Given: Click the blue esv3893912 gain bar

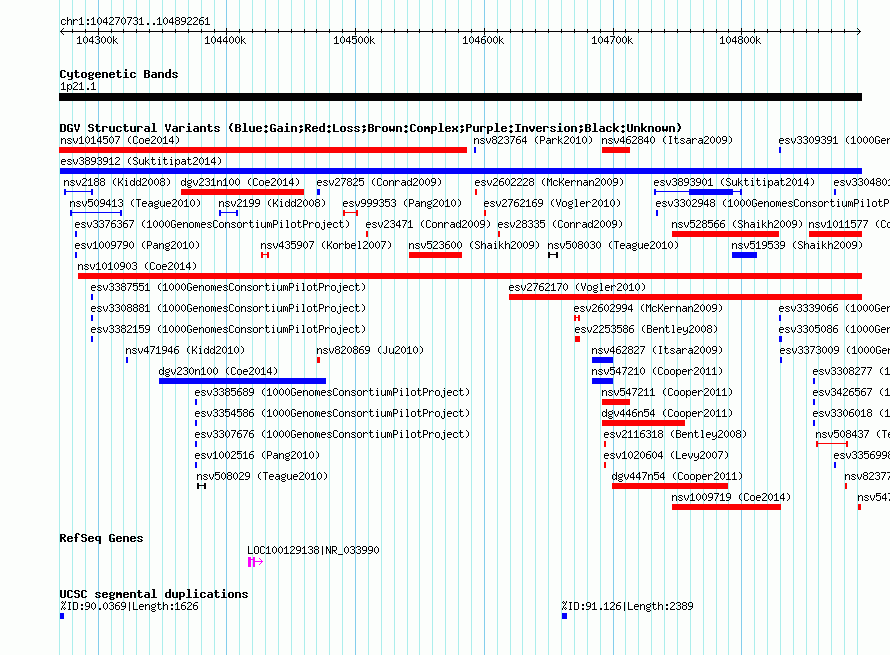Looking at the screenshot, I should coord(460,171).
